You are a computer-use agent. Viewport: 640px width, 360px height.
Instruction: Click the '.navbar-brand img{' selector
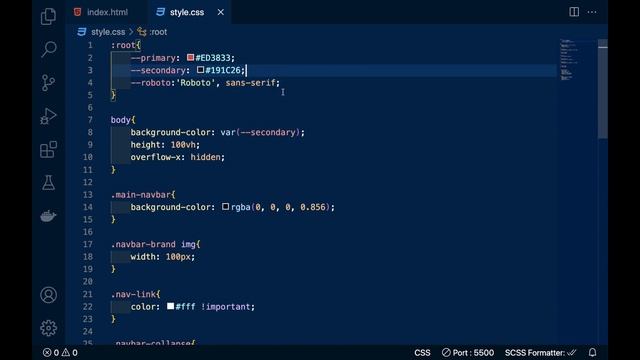156,244
